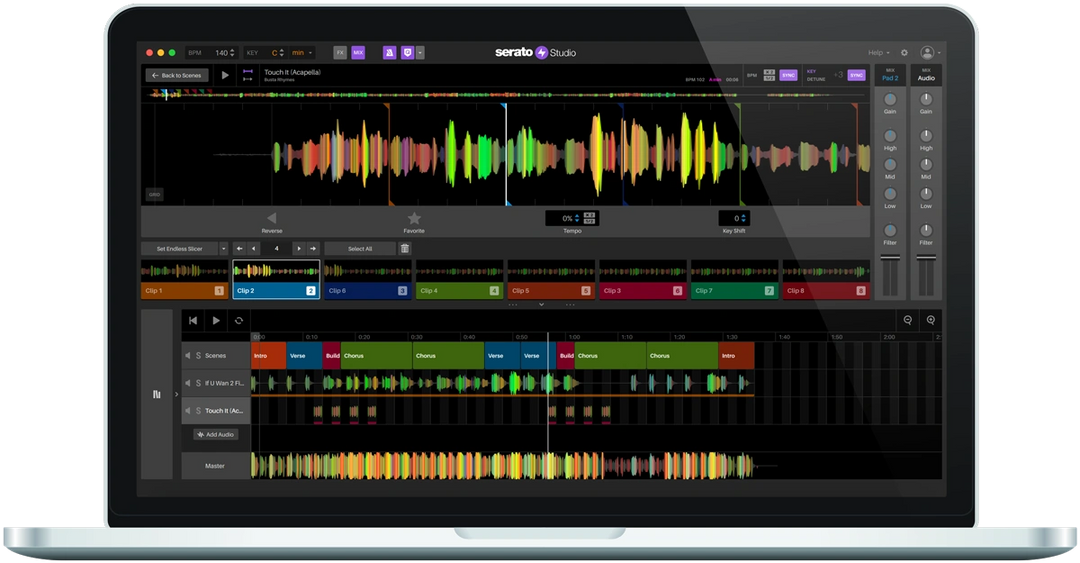Open the Set Endless Slicer dropdown arrow
The width and height of the screenshot is (1080, 563).
click(x=223, y=249)
